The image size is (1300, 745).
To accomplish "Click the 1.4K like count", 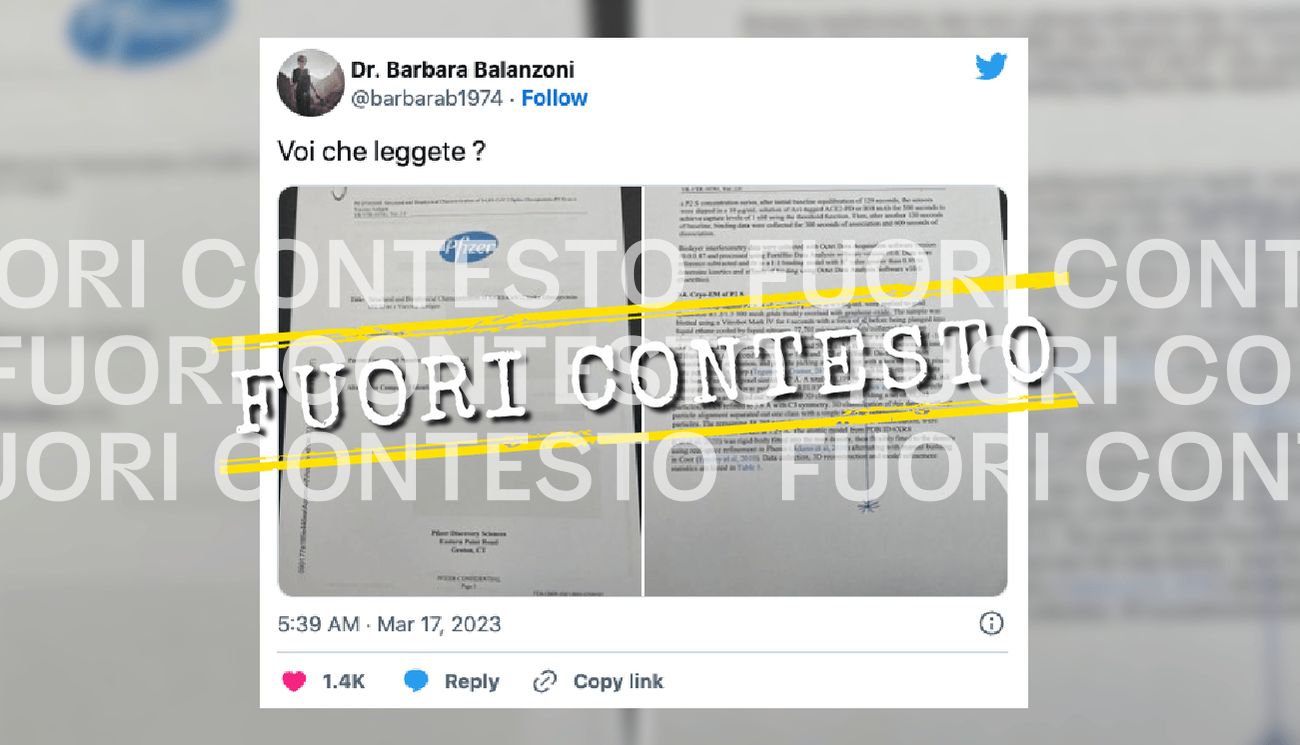I will click(343, 681).
